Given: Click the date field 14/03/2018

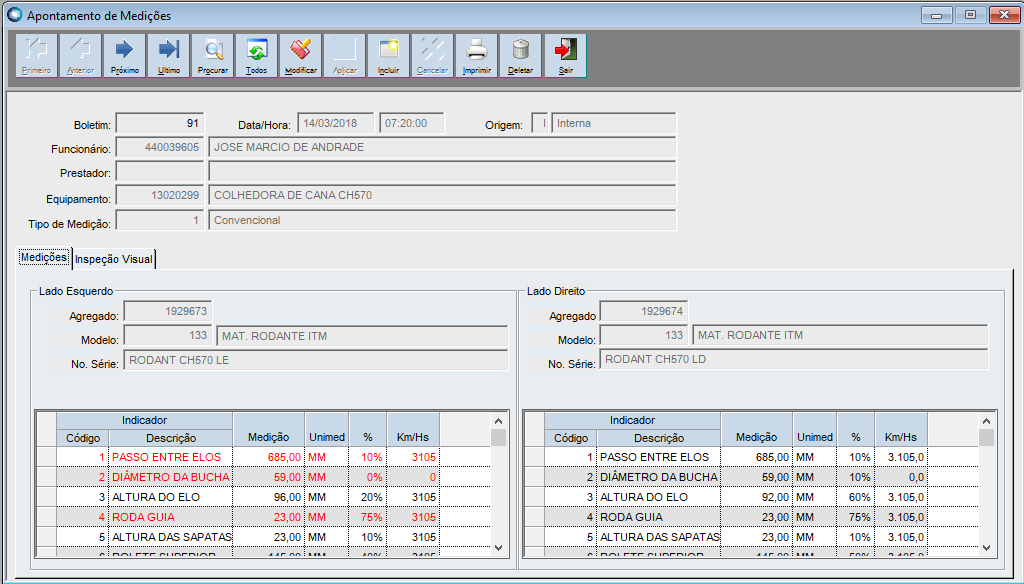Looking at the screenshot, I should coord(336,123).
